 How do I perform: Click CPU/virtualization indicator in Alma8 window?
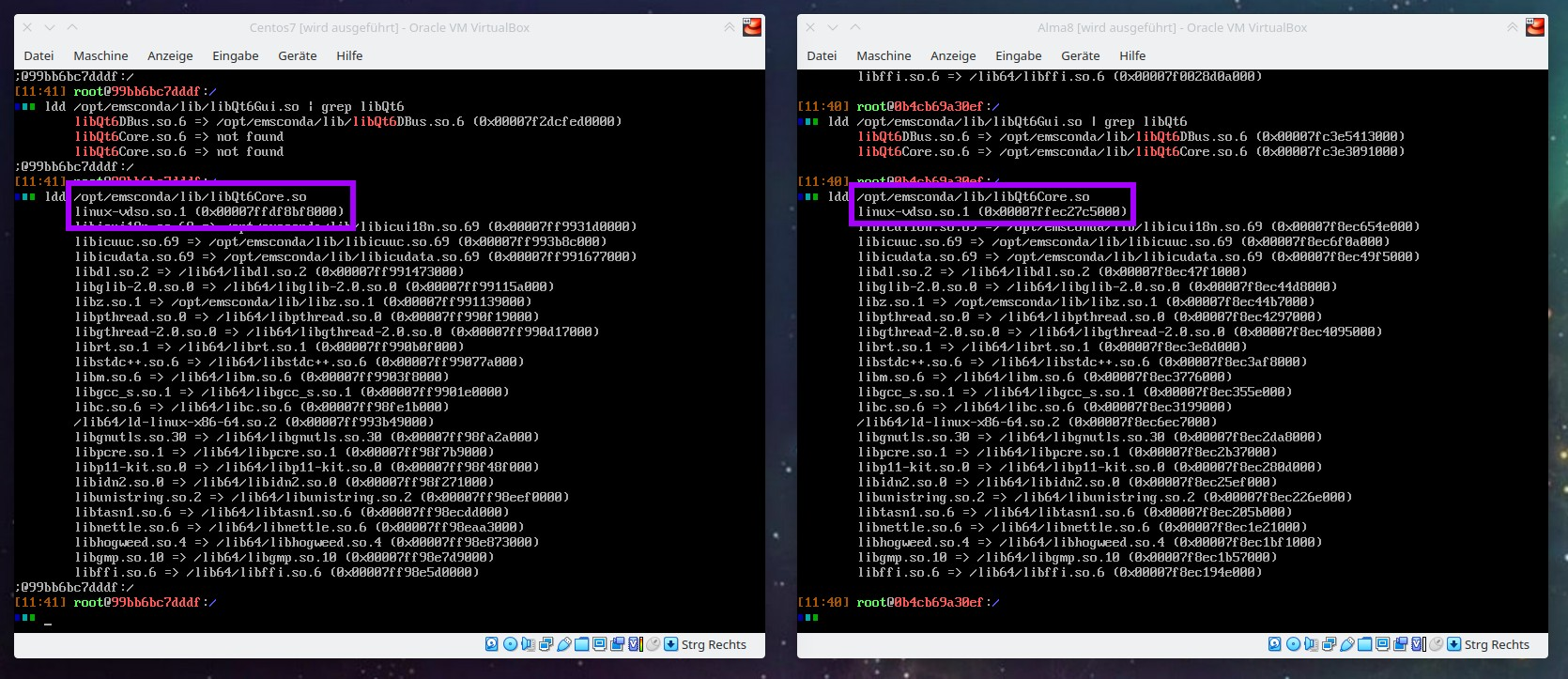point(1419,644)
